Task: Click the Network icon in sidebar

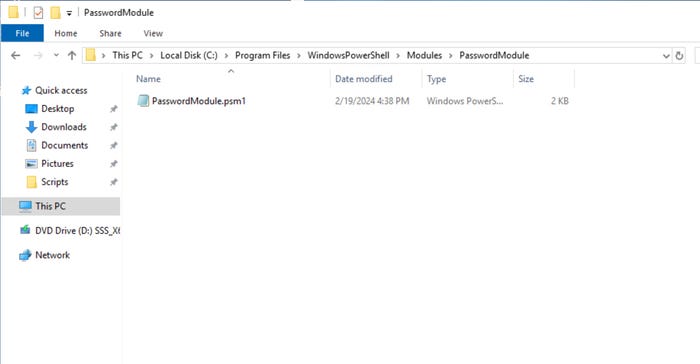Action: (x=25, y=255)
